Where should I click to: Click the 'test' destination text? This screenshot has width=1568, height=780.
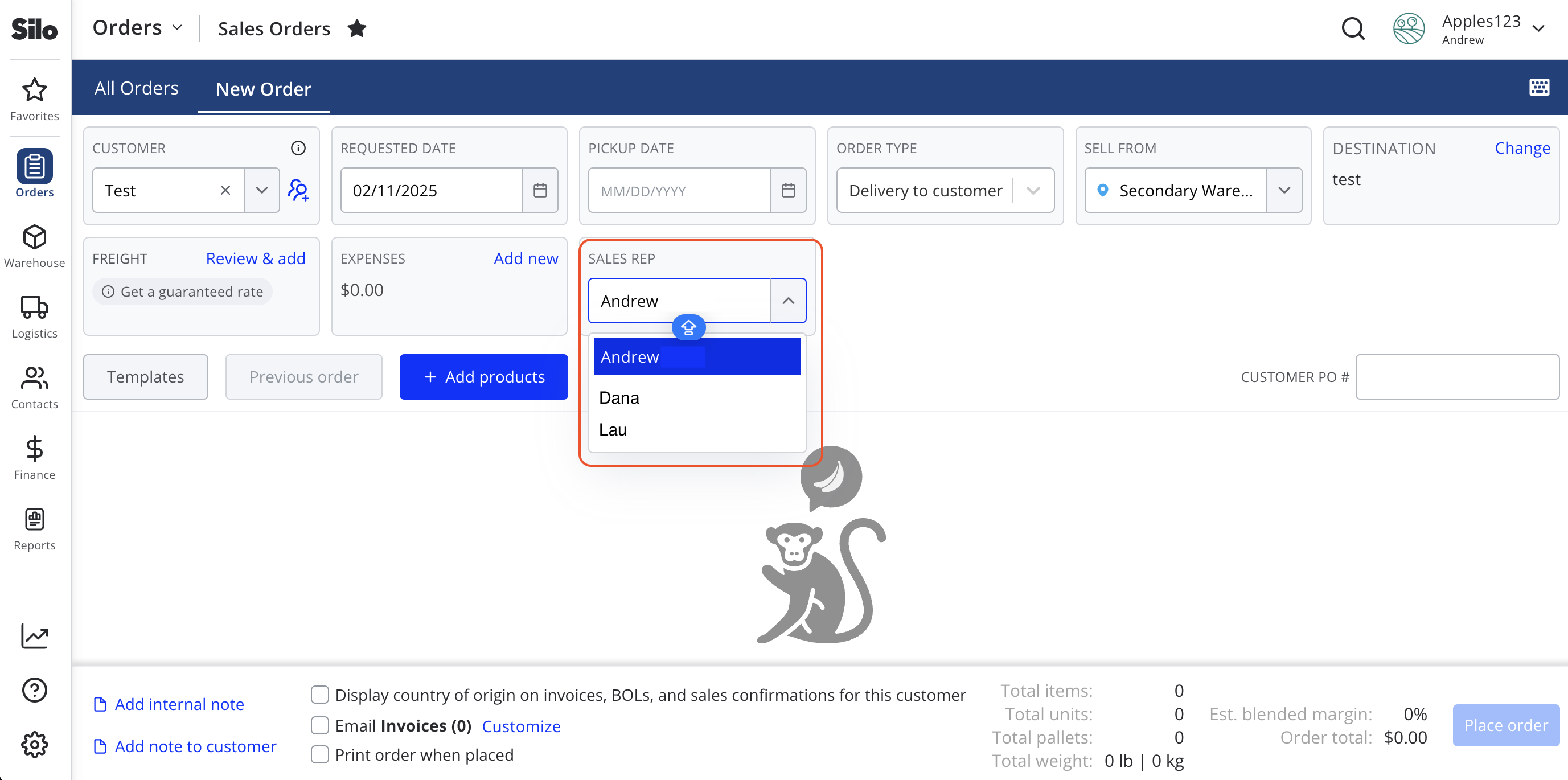[x=1346, y=179]
